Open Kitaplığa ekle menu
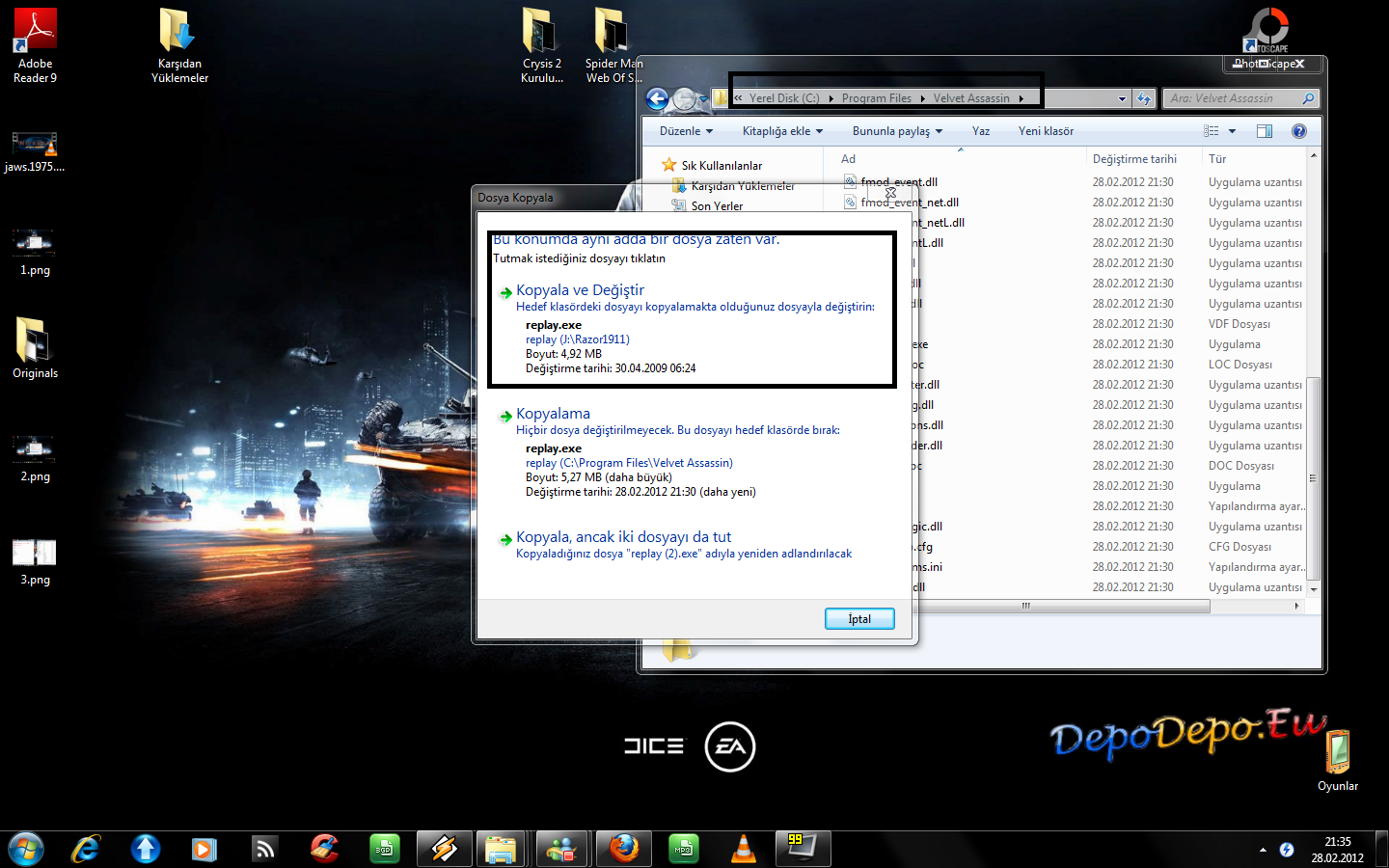The width and height of the screenshot is (1389, 868). click(782, 131)
